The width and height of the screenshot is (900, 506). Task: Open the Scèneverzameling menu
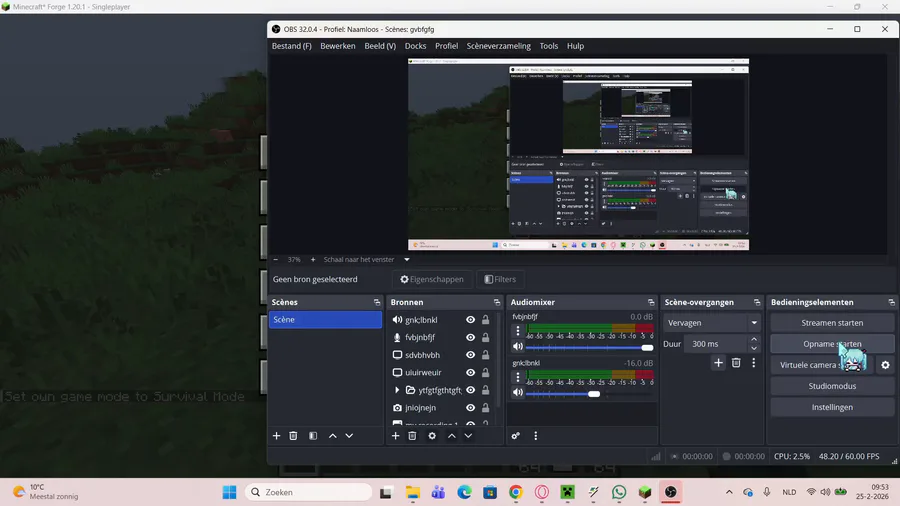pyautogui.click(x=498, y=46)
